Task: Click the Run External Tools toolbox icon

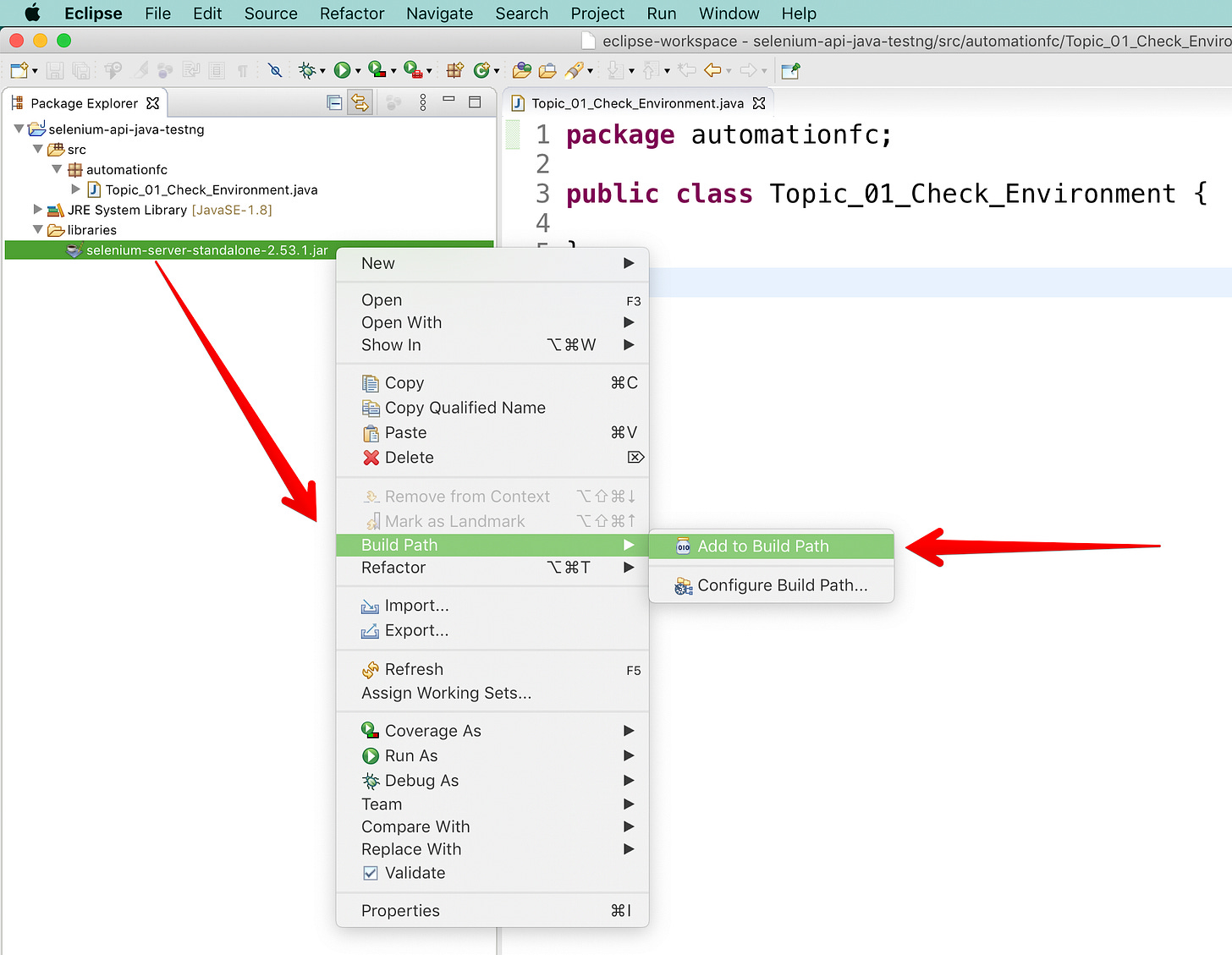Action: pos(413,71)
